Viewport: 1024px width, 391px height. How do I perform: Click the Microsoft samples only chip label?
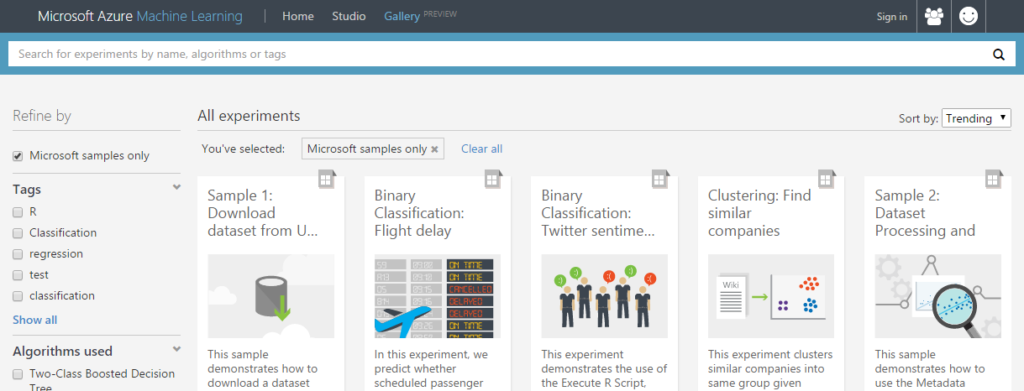367,149
